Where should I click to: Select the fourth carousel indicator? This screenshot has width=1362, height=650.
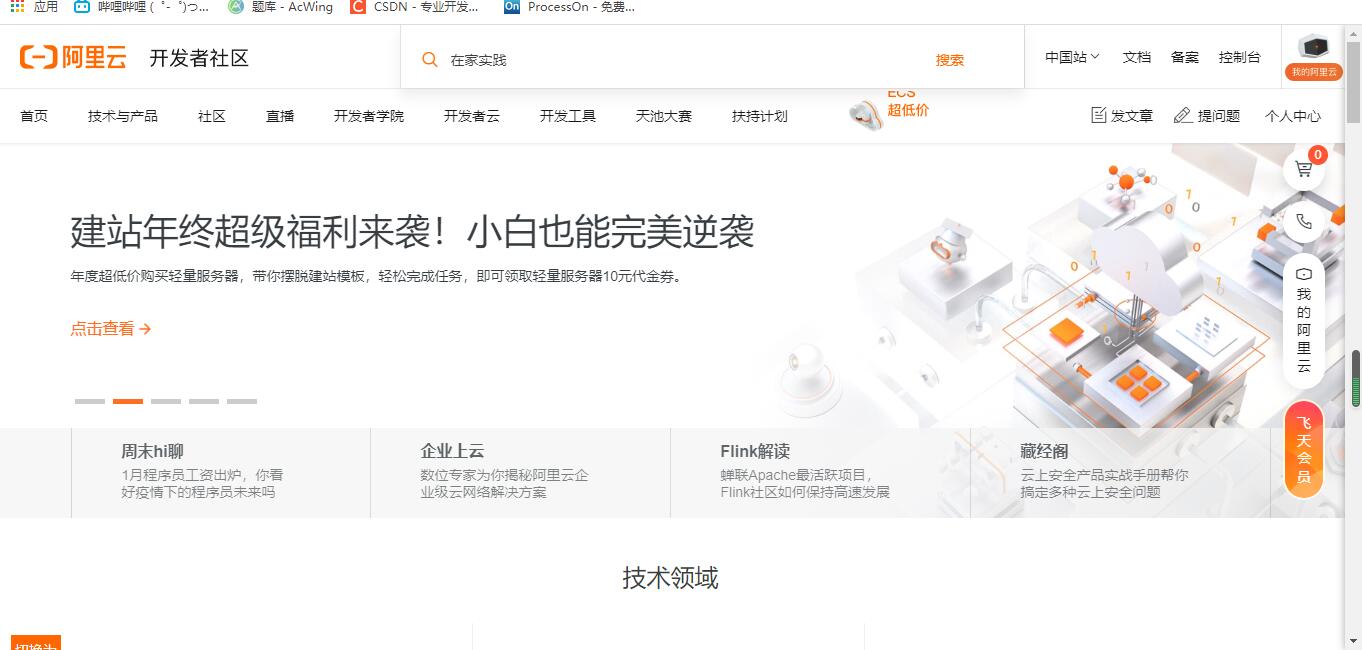(204, 401)
